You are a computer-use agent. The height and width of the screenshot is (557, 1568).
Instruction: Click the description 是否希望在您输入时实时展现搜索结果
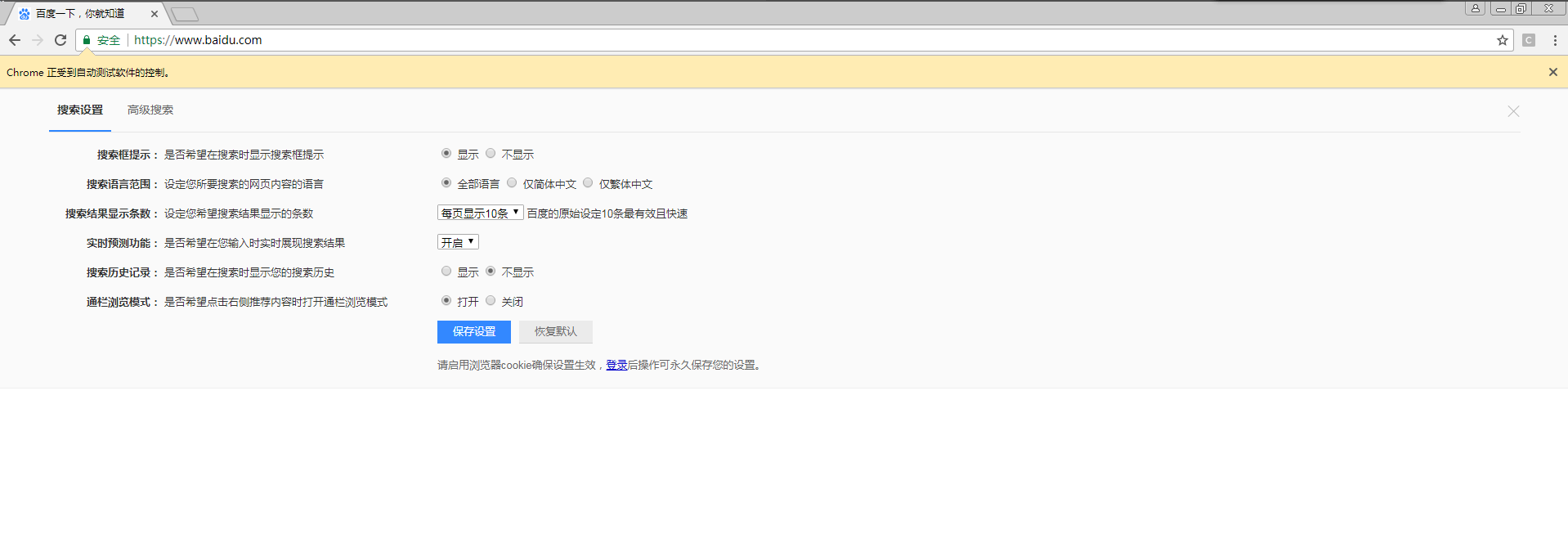255,243
